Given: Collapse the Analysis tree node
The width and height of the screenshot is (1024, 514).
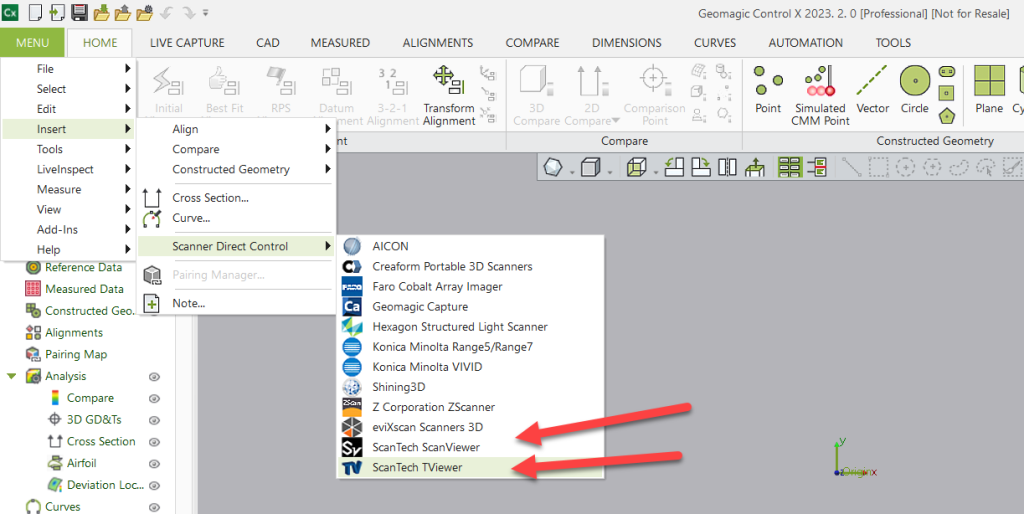Looking at the screenshot, I should [11, 376].
